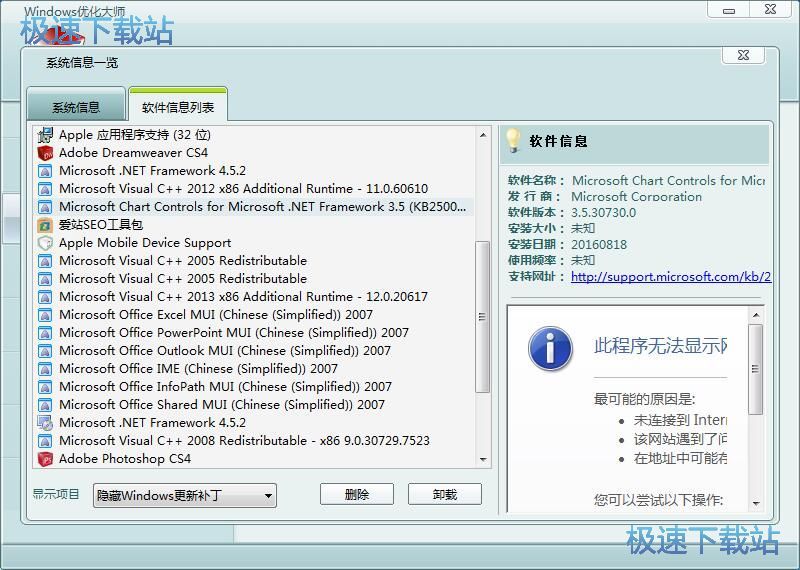Image resolution: width=800 pixels, height=570 pixels.
Task: Click the publisher Microsoft Corporation
Action: [x=636, y=196]
